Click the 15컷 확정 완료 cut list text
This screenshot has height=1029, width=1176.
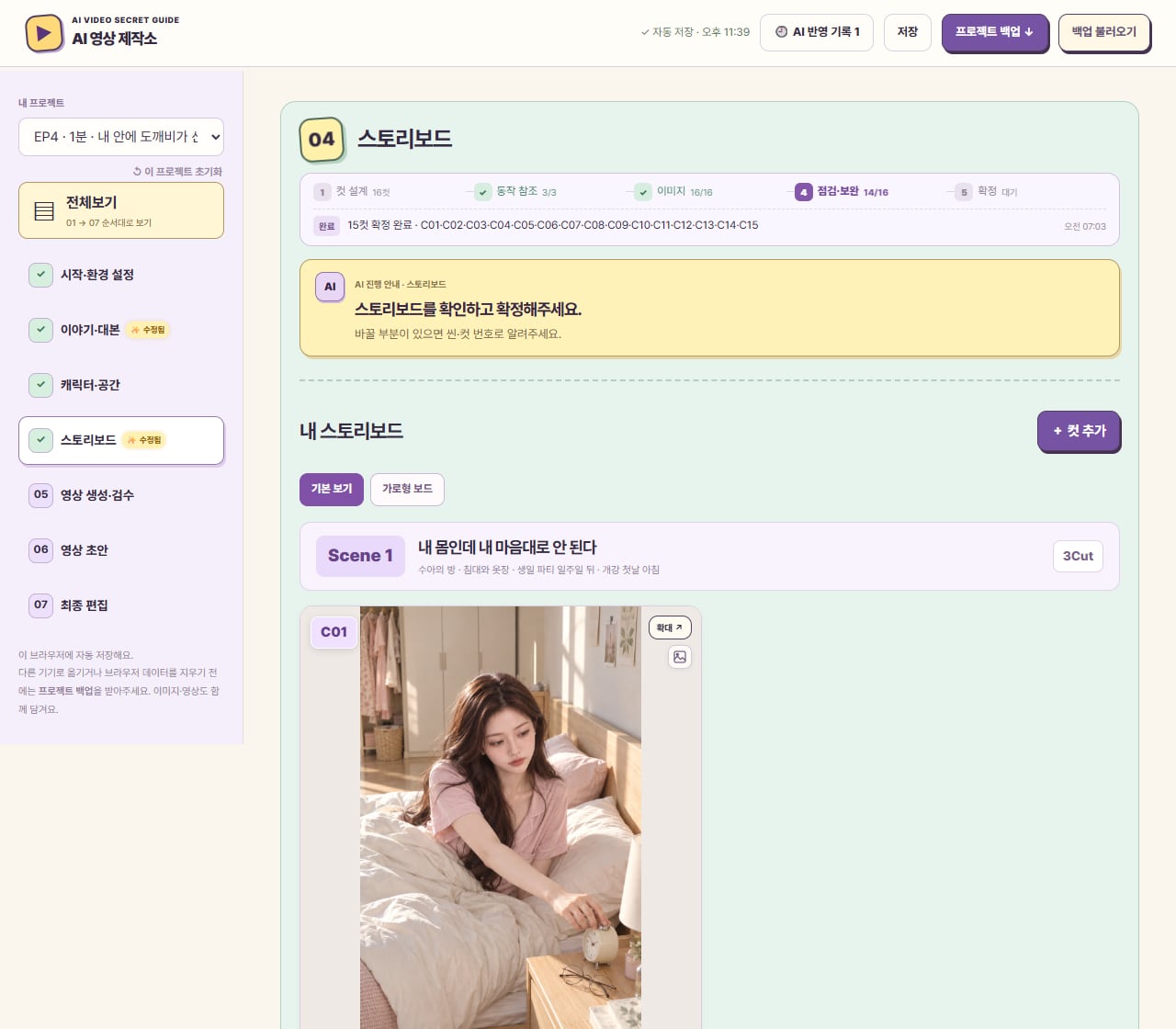[553, 225]
